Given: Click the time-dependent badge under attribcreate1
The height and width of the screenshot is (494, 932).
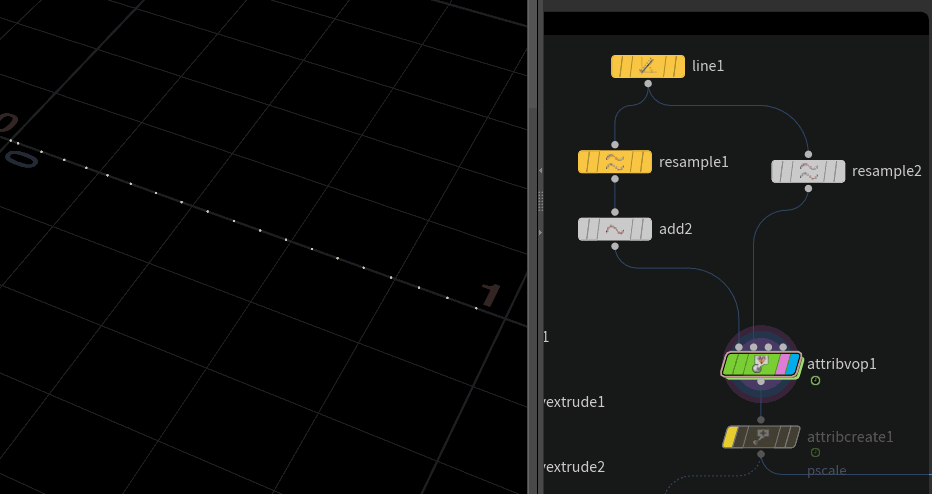Looking at the screenshot, I should (815, 453).
